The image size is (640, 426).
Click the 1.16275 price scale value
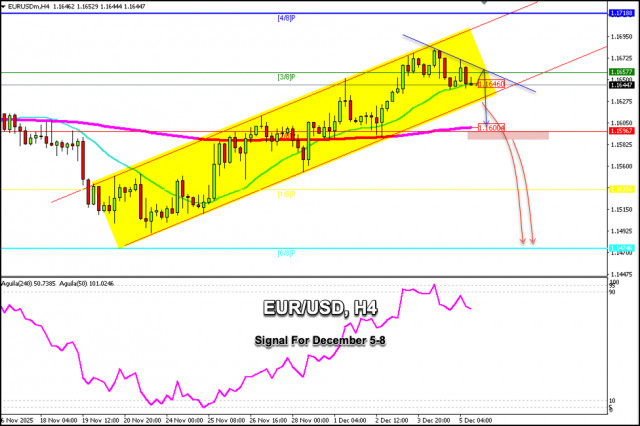coord(622,101)
